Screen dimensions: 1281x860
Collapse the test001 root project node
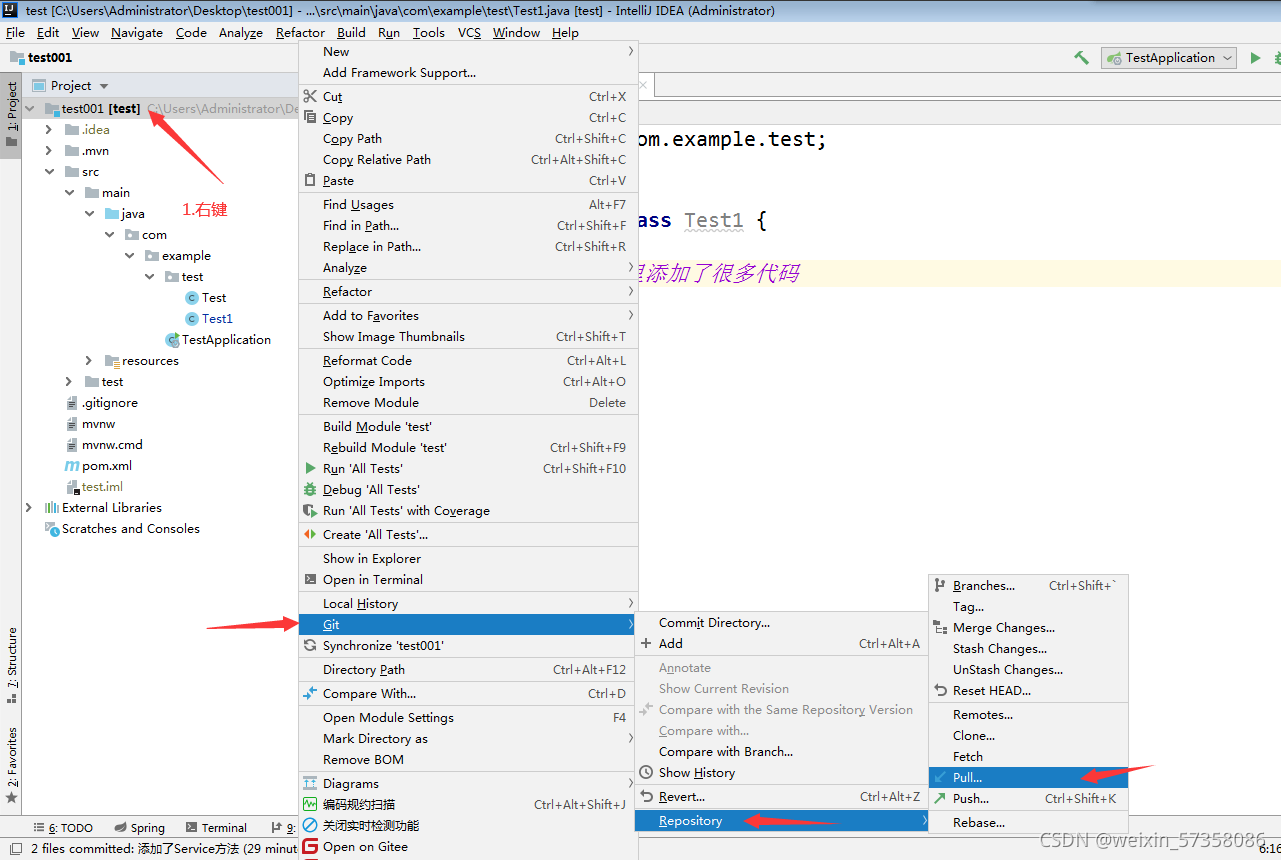(29, 109)
